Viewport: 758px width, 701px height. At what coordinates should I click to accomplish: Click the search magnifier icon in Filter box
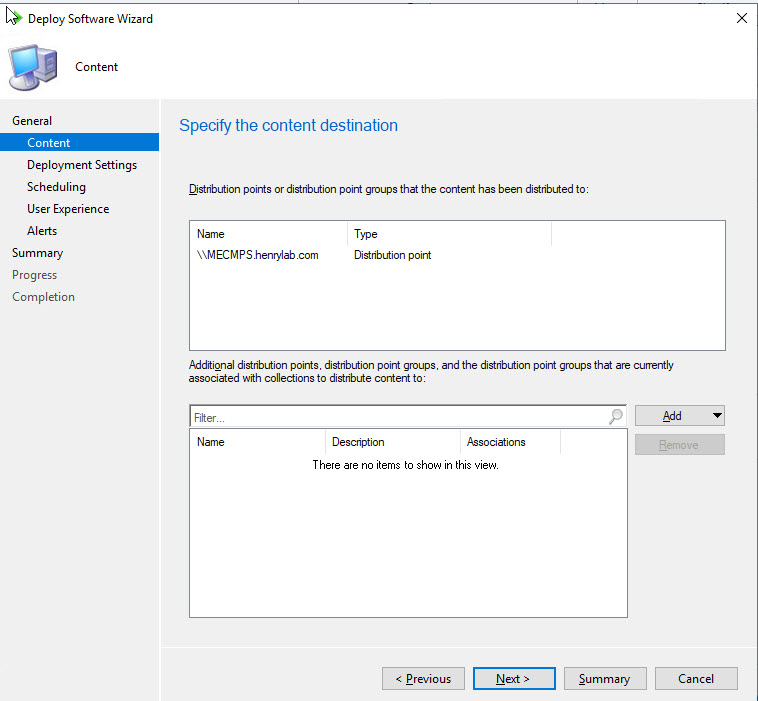615,417
